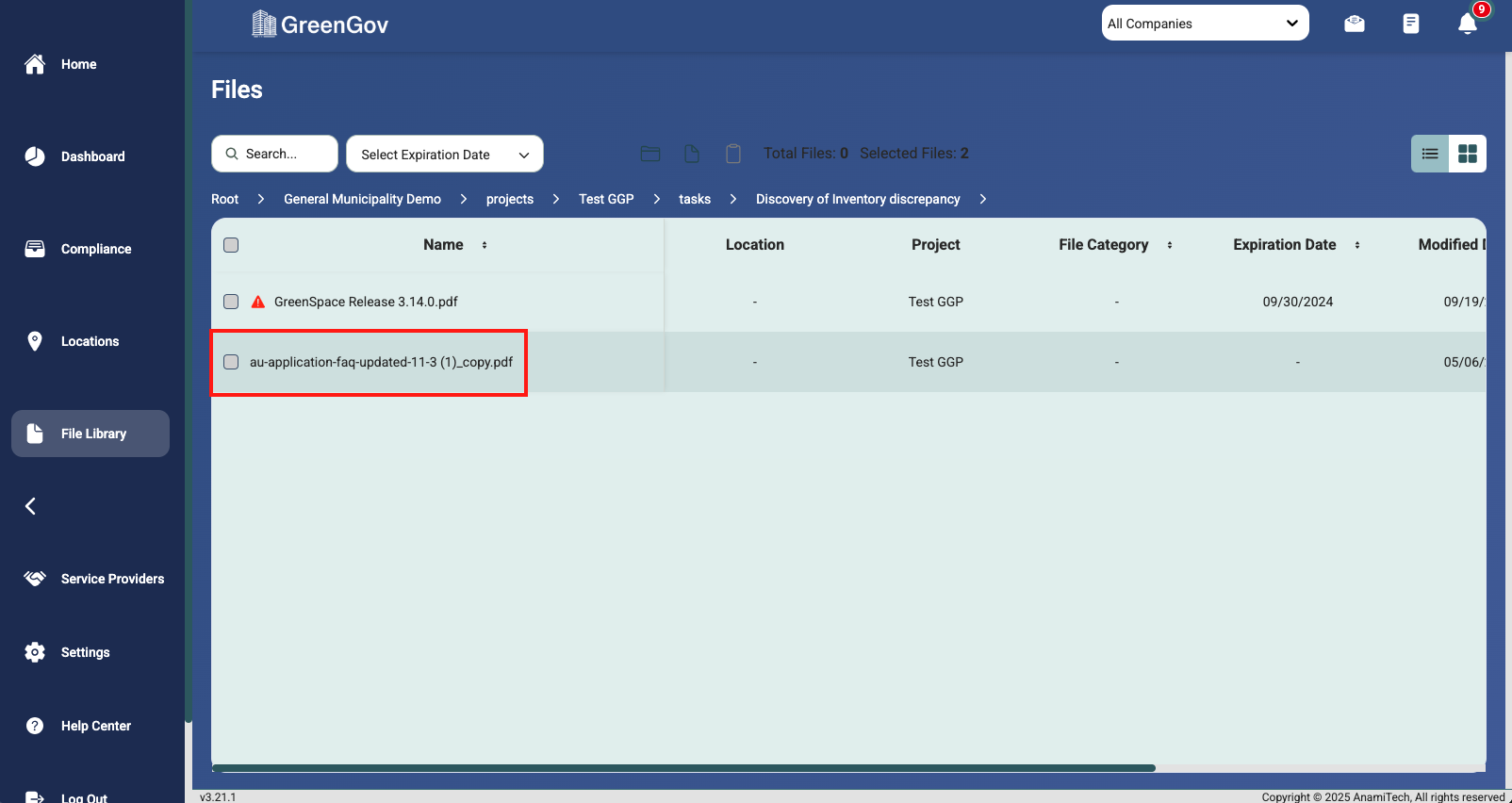This screenshot has height=803, width=1512.
Task: Tick the select-all checkbox in the table header
Action: click(231, 245)
